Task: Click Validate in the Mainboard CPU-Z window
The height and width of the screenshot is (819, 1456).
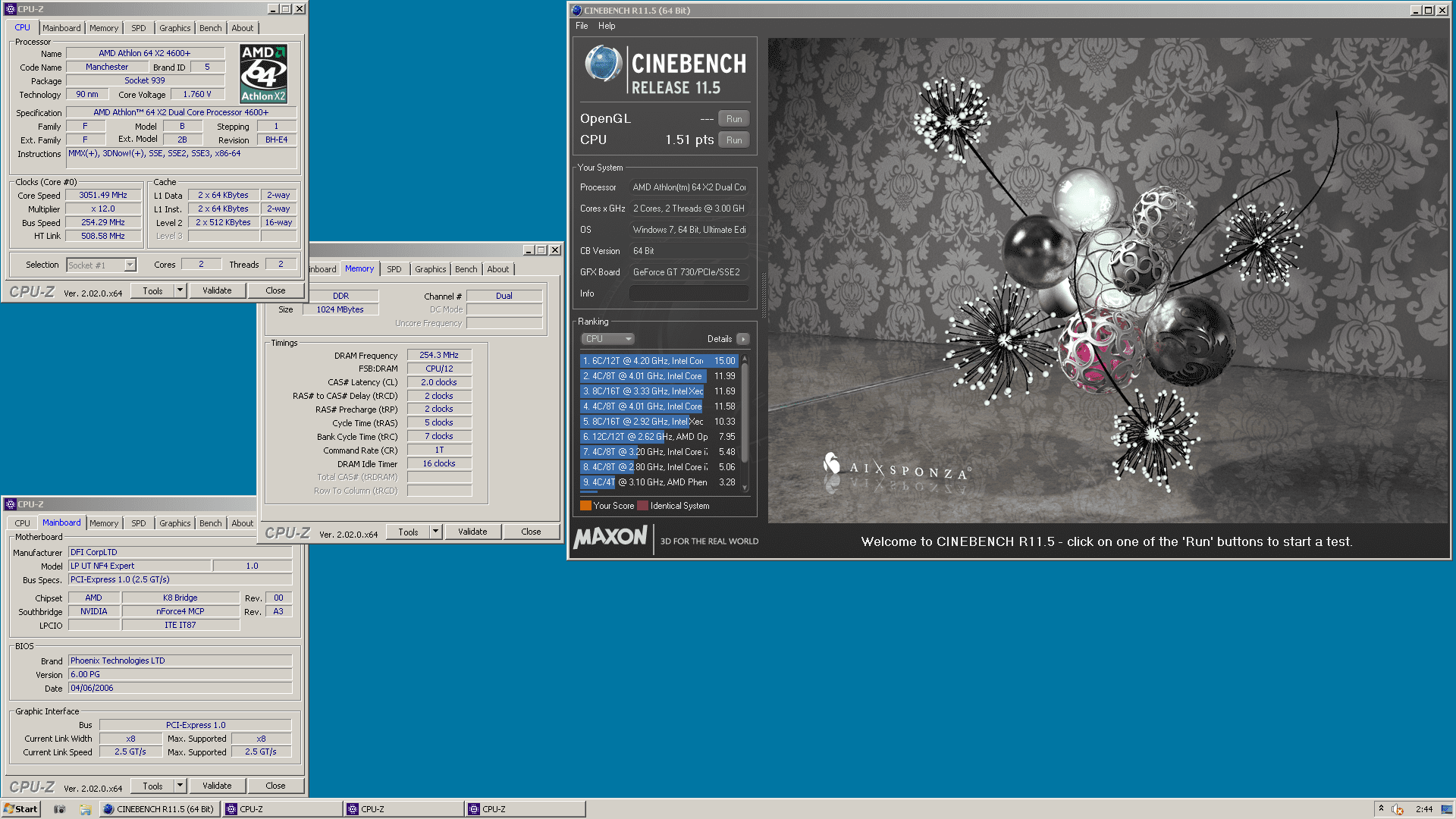Action: point(217,786)
